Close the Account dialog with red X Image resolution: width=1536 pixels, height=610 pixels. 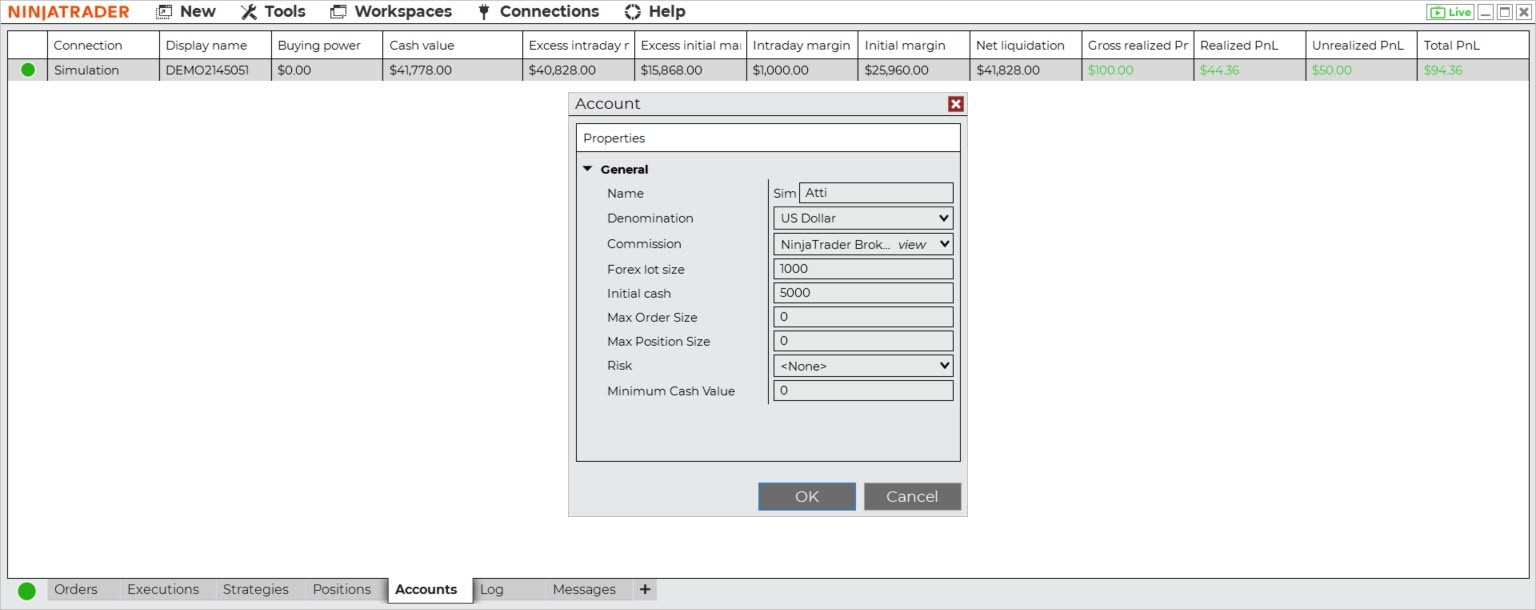coord(956,104)
